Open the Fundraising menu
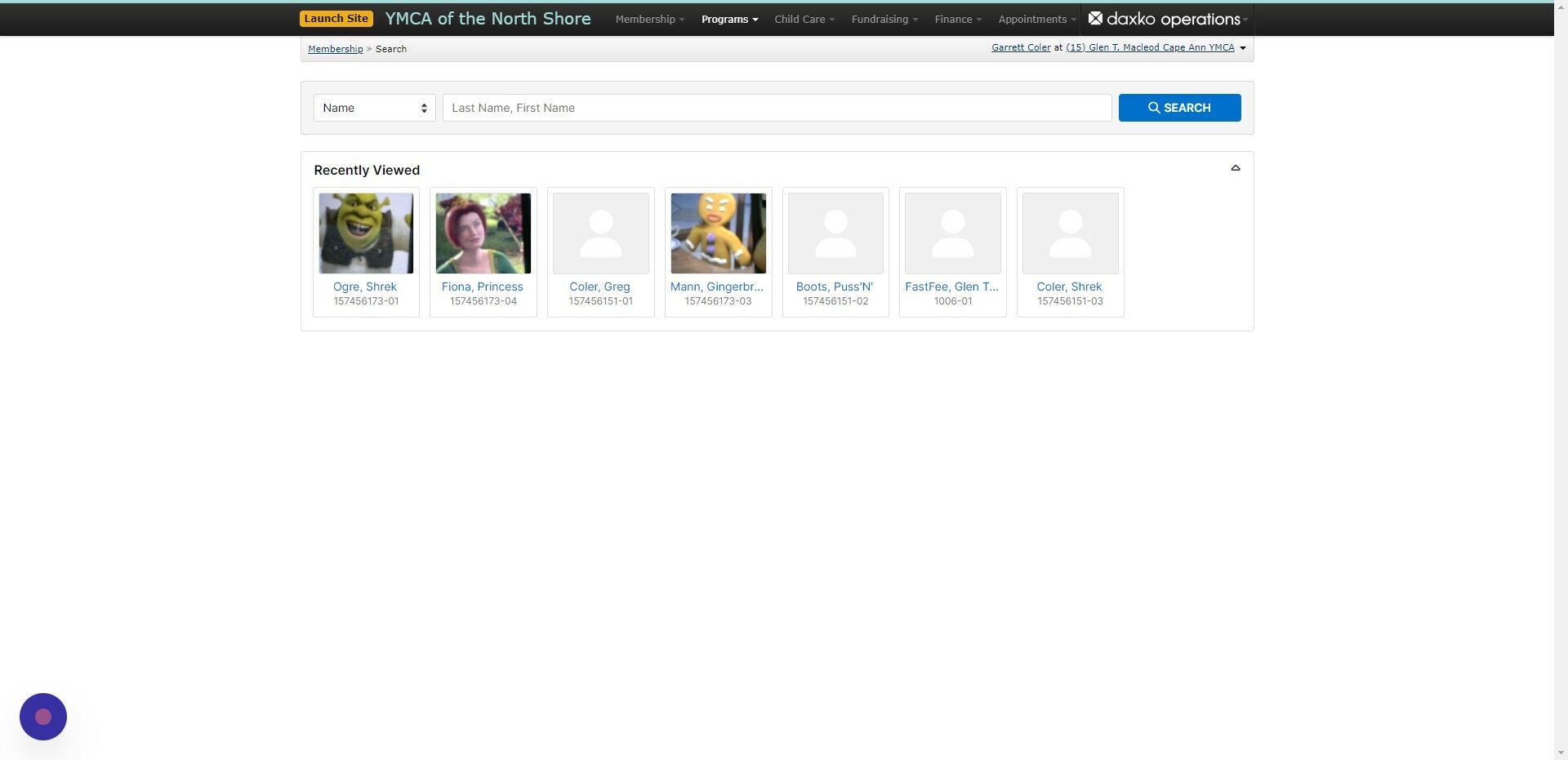 tap(884, 19)
